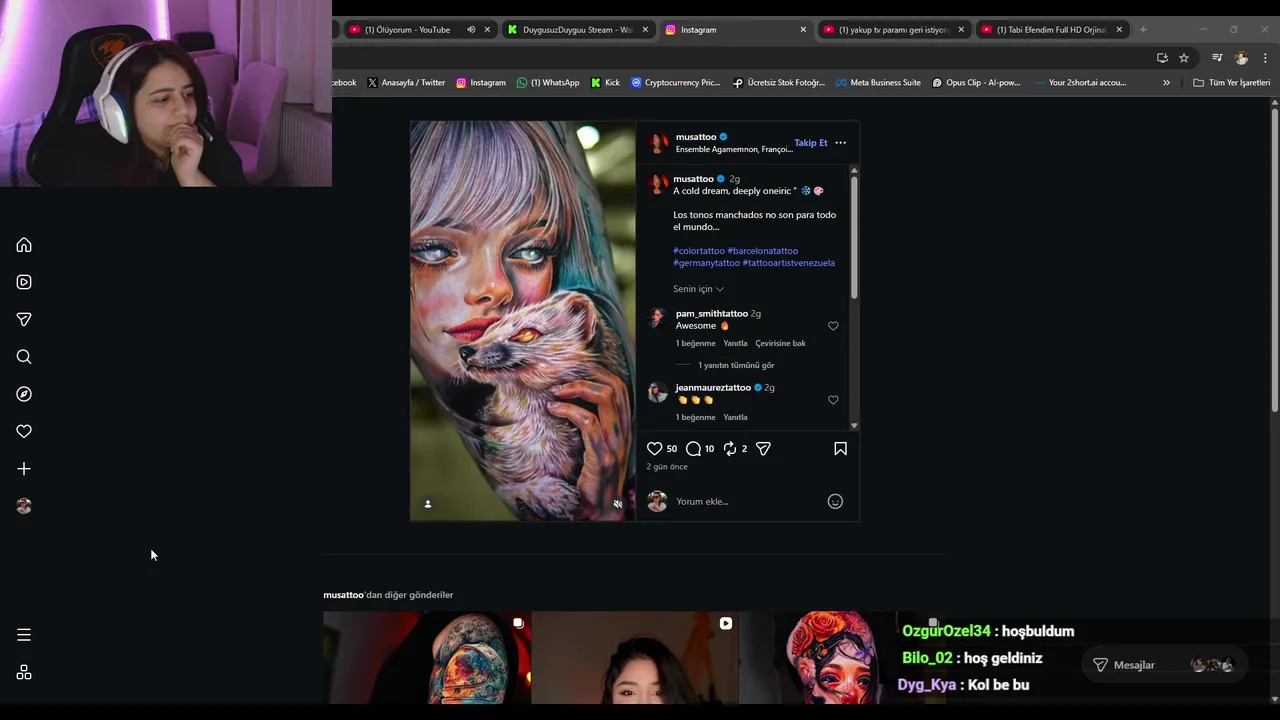This screenshot has width=1280, height=720.
Task: Open Cryptocurrency Prices bookmark
Action: 675,83
